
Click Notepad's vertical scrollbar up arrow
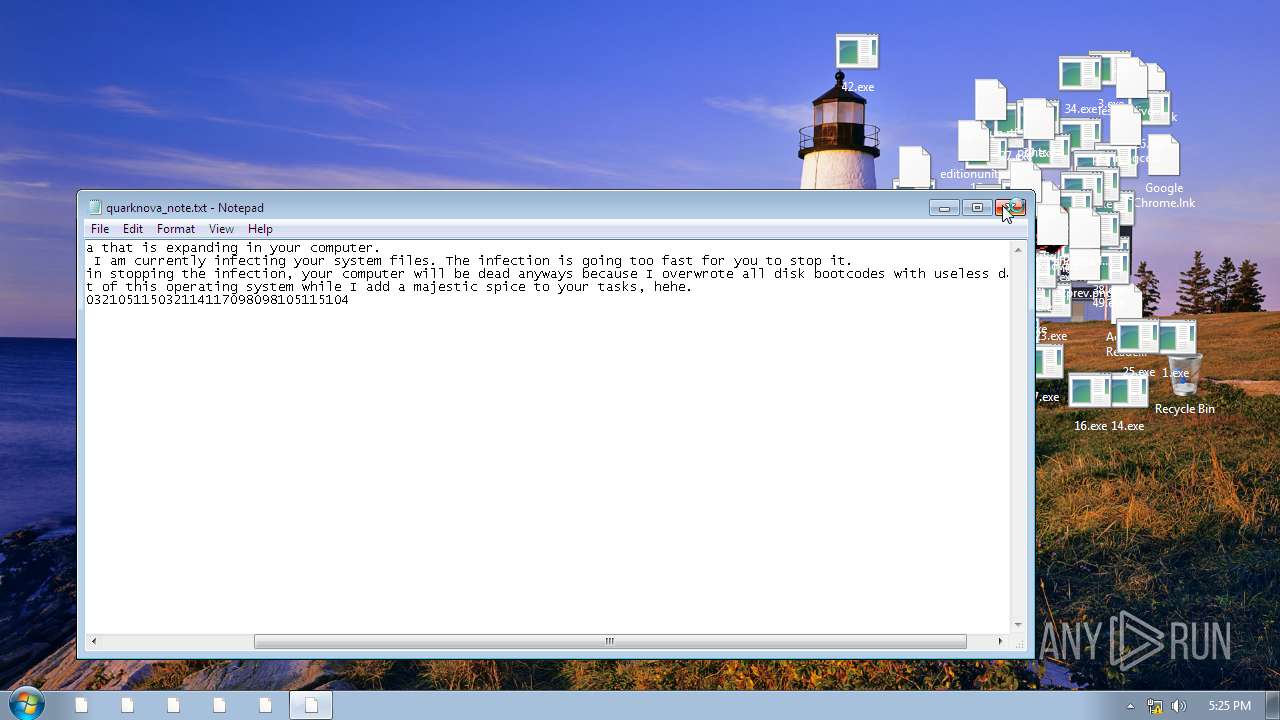[1018, 248]
